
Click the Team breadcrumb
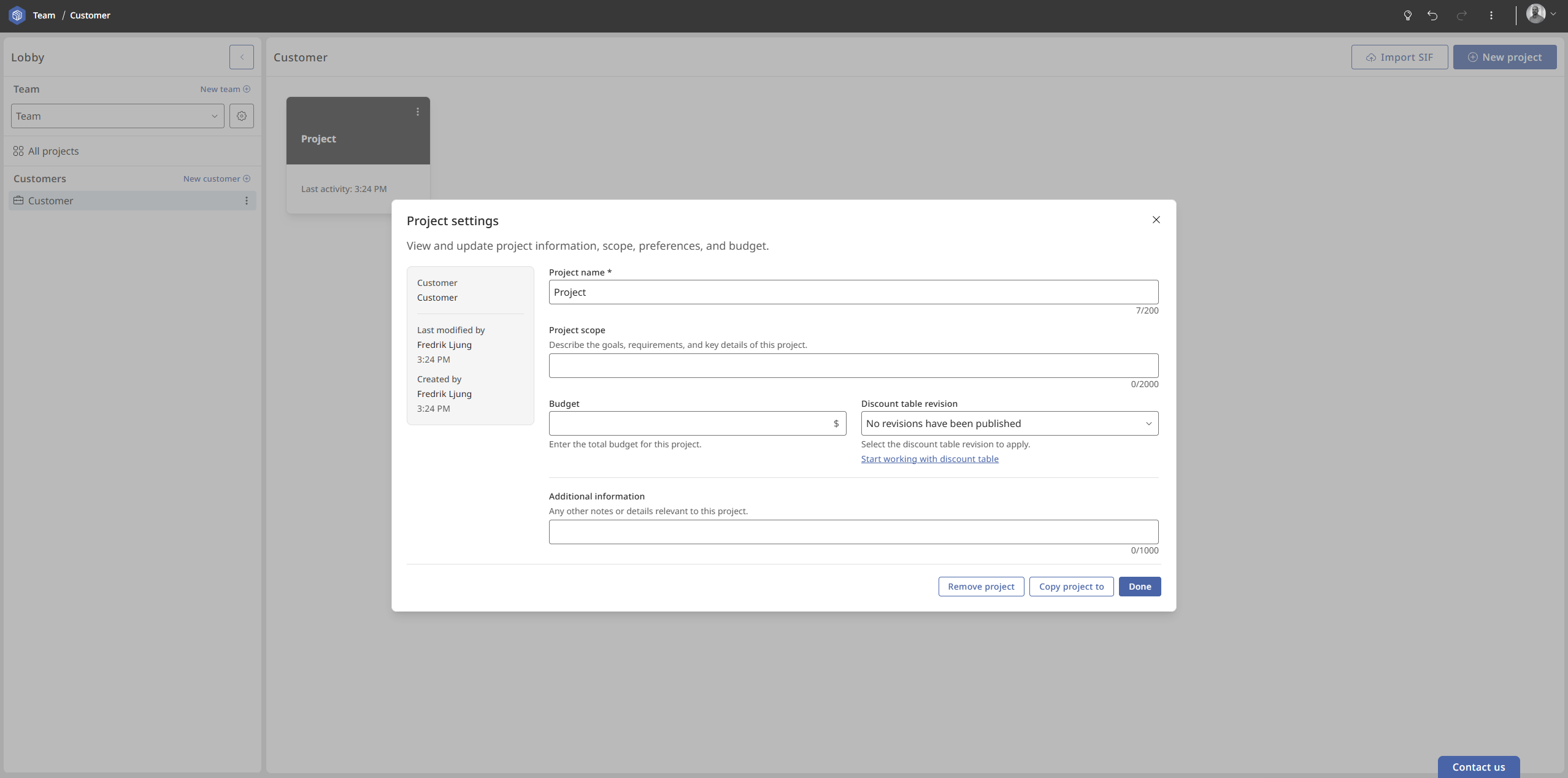pyautogui.click(x=44, y=15)
